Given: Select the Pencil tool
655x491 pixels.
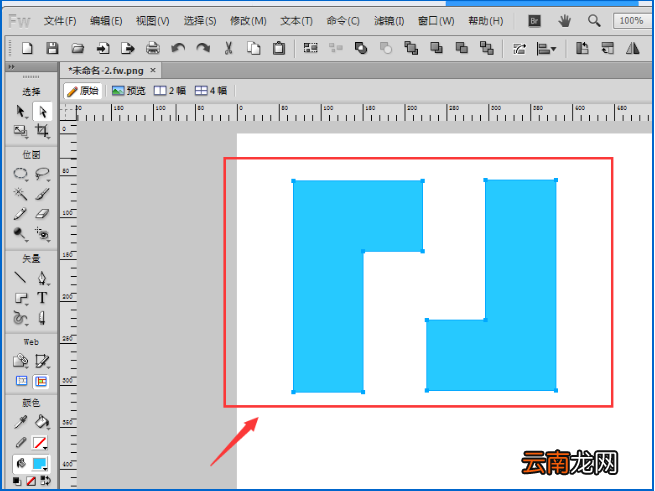Looking at the screenshot, I should (x=20, y=214).
